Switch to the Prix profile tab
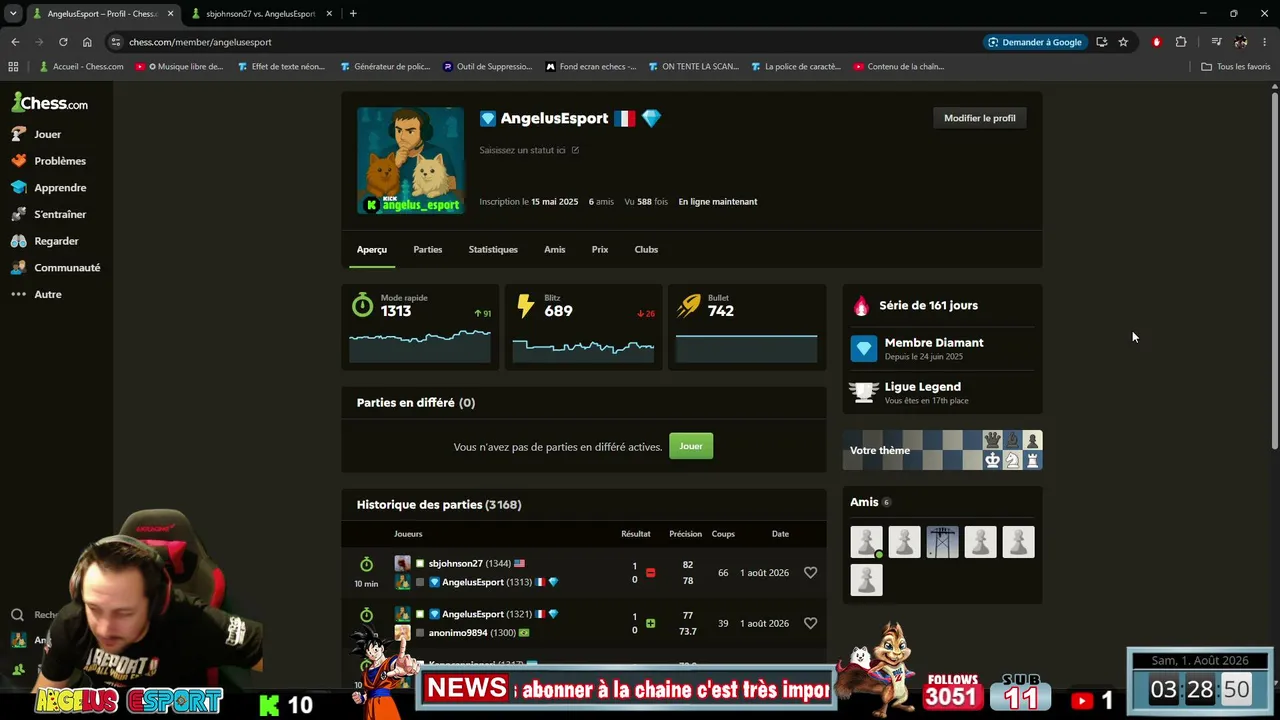 [x=600, y=250]
